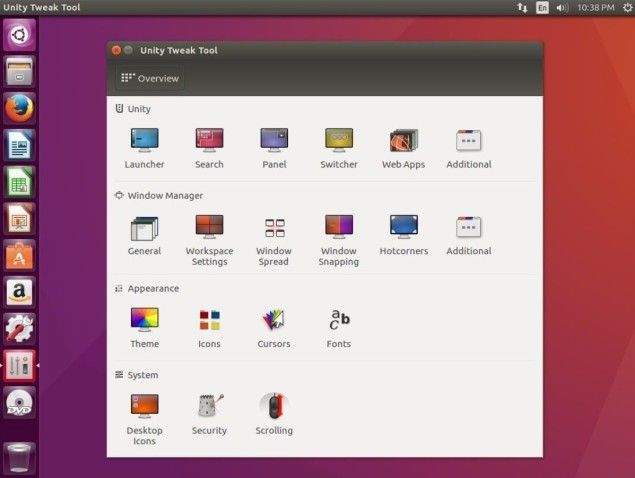
Task: Open Security system settings
Action: 210,405
